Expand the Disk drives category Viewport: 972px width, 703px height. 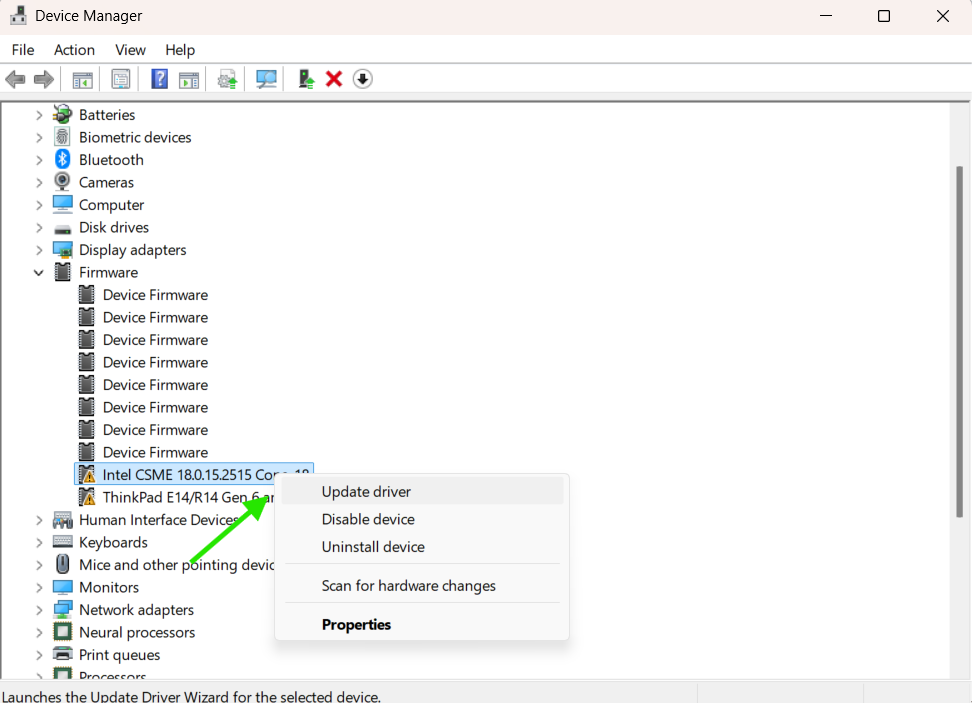tap(39, 228)
